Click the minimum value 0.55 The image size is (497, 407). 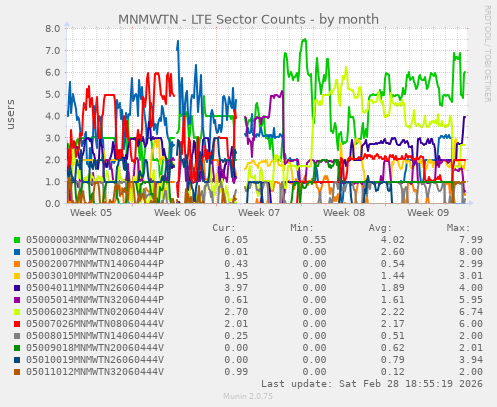(314, 240)
